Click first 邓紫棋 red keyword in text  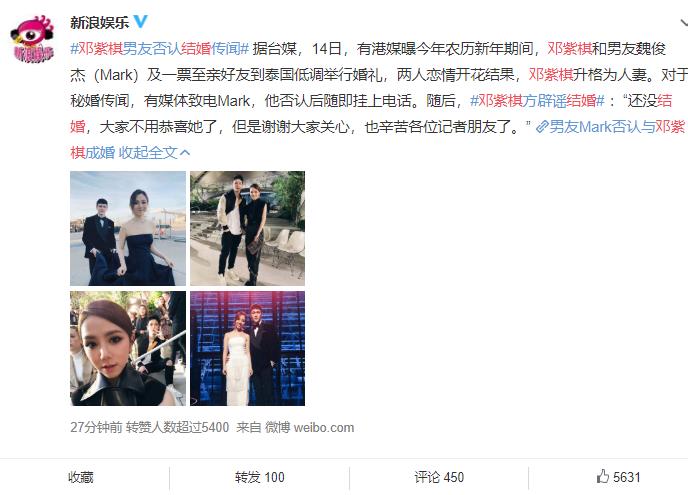point(569,48)
